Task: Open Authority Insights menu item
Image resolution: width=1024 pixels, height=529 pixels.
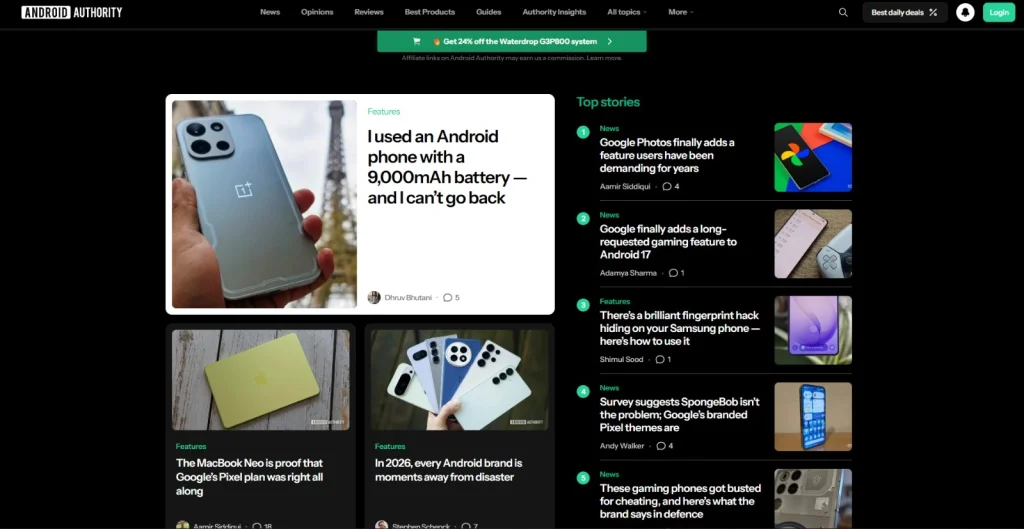Action: pyautogui.click(x=554, y=12)
